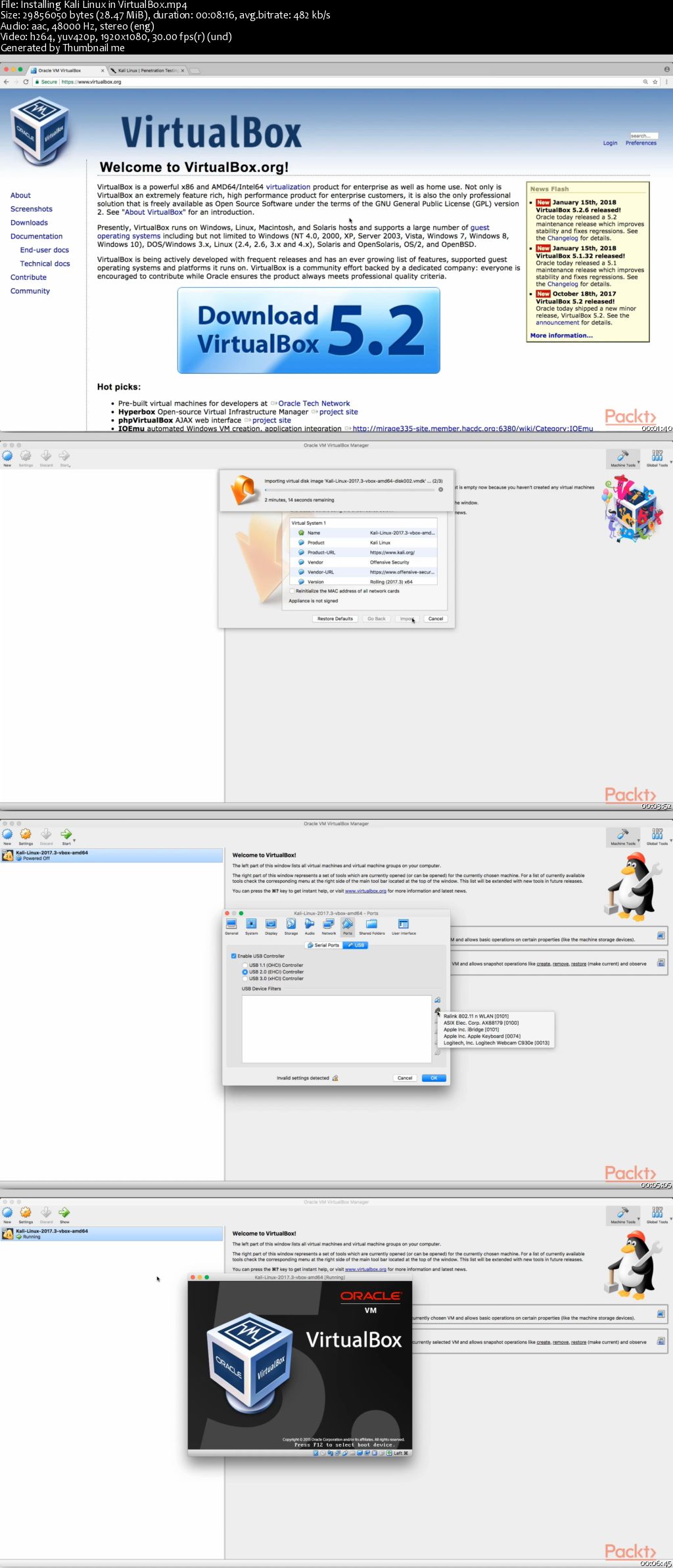Check Reinitialize the MAC address of network cards
Image resolution: width=673 pixels, height=1568 pixels.
292,591
